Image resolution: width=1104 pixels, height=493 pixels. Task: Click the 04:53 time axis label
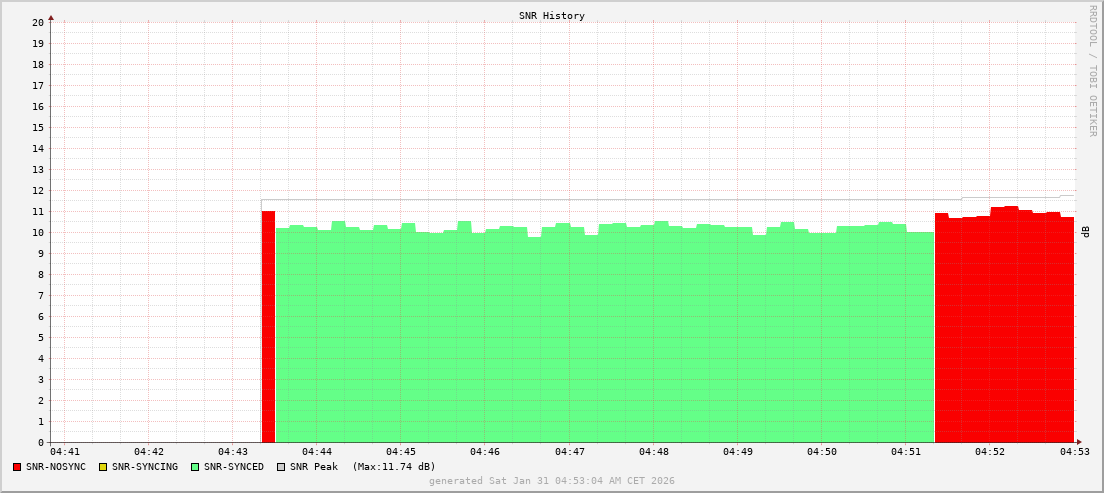pyautogui.click(x=1074, y=453)
